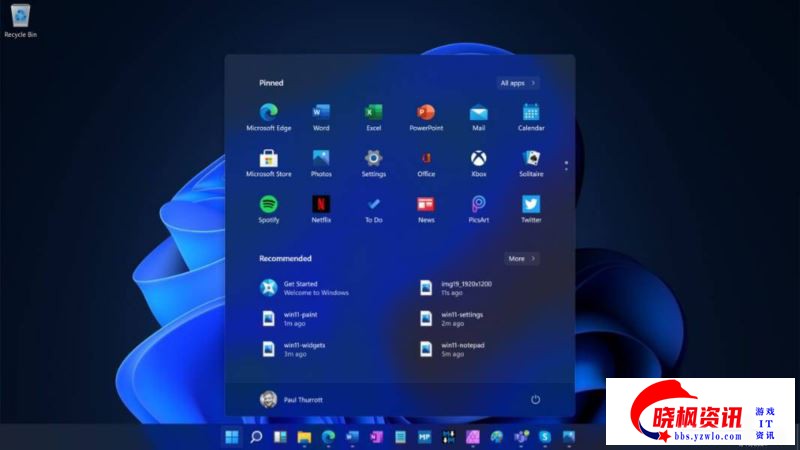Open the pinned Twitter app
800x450 pixels.
click(x=531, y=205)
